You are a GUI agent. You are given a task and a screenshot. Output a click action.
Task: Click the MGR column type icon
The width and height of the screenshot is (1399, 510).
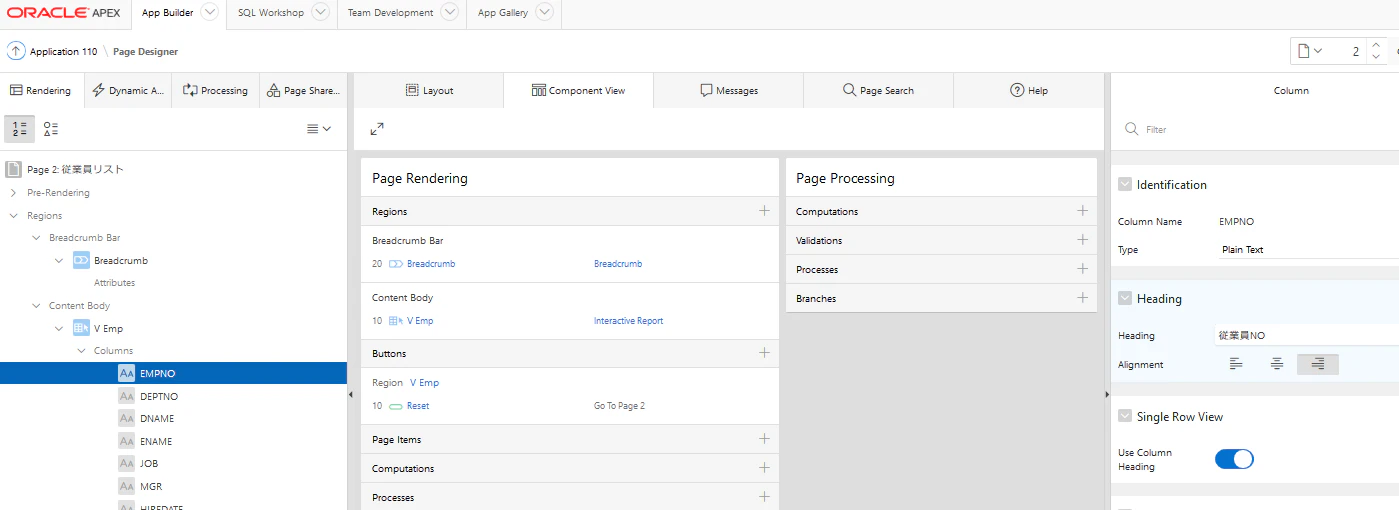tap(126, 486)
